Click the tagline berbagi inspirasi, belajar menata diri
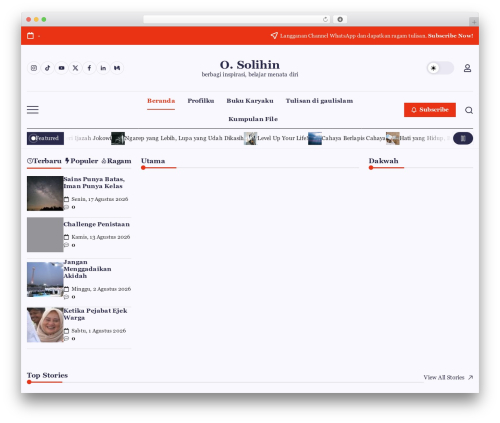Screen dimensions: 500x423 point(250,75)
